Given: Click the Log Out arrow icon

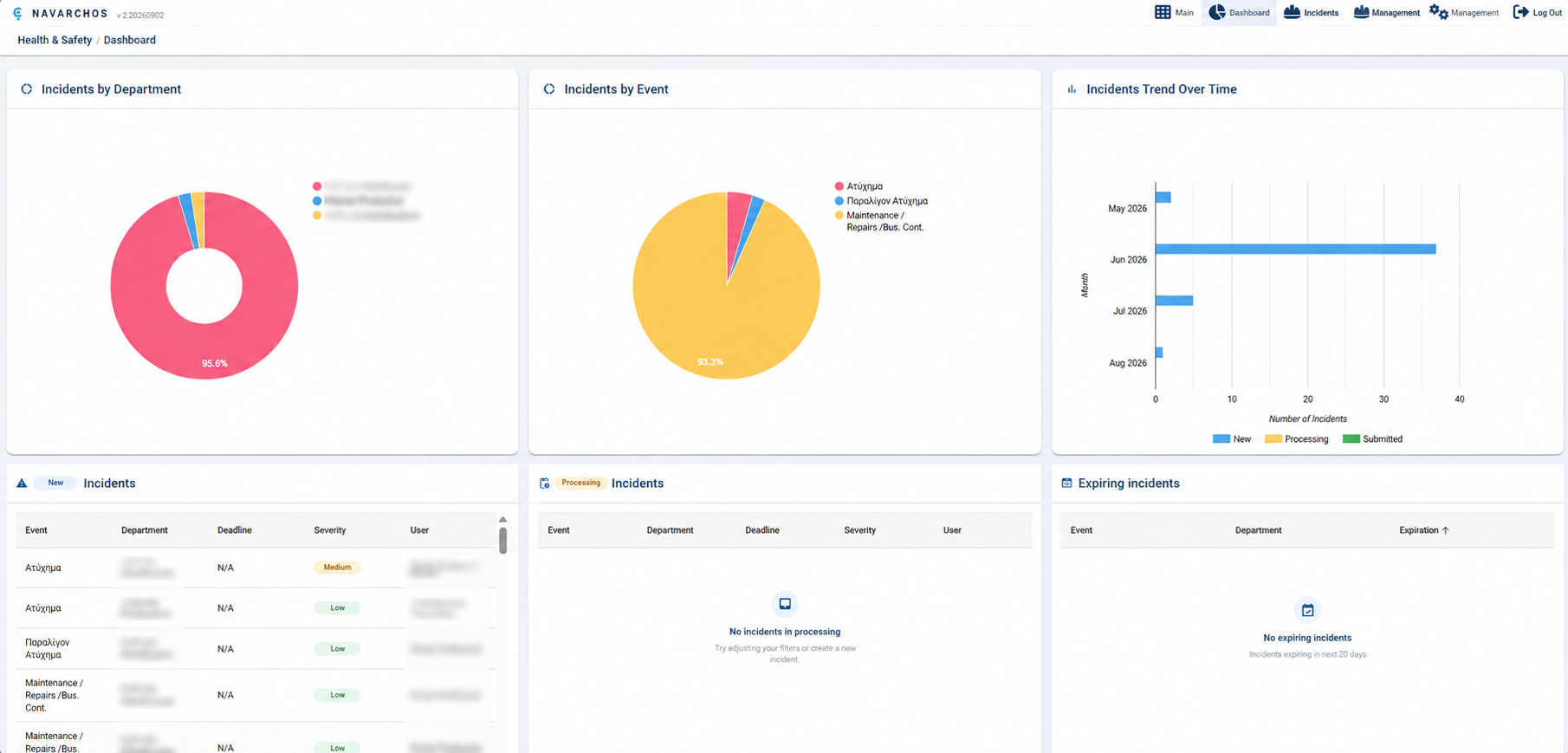Looking at the screenshot, I should tap(1520, 12).
